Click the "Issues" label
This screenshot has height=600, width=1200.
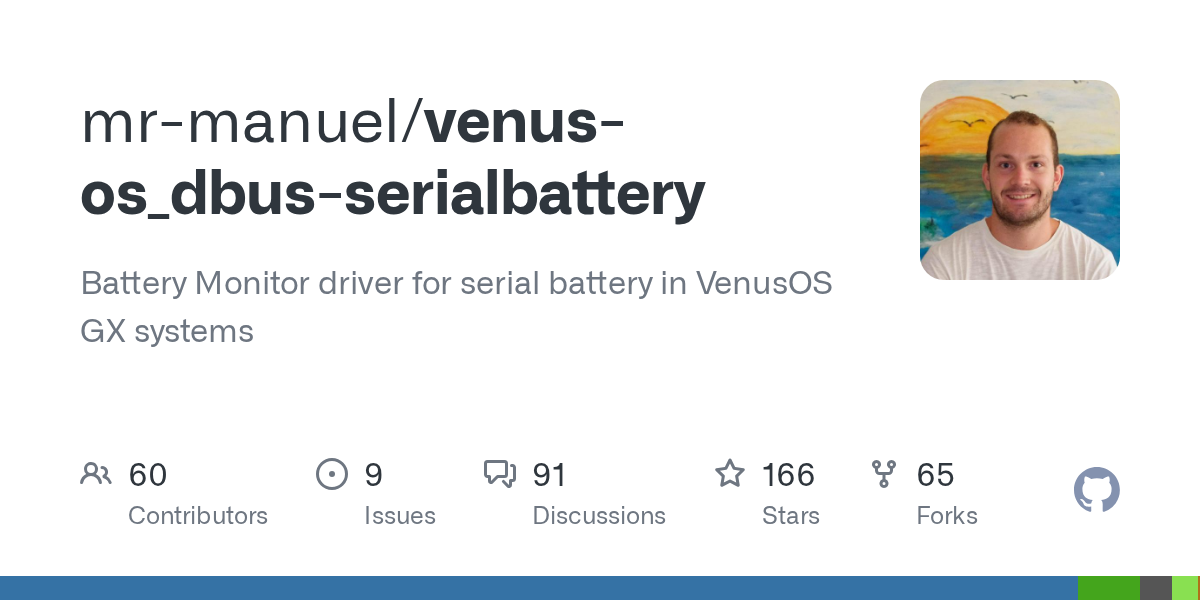(x=400, y=516)
